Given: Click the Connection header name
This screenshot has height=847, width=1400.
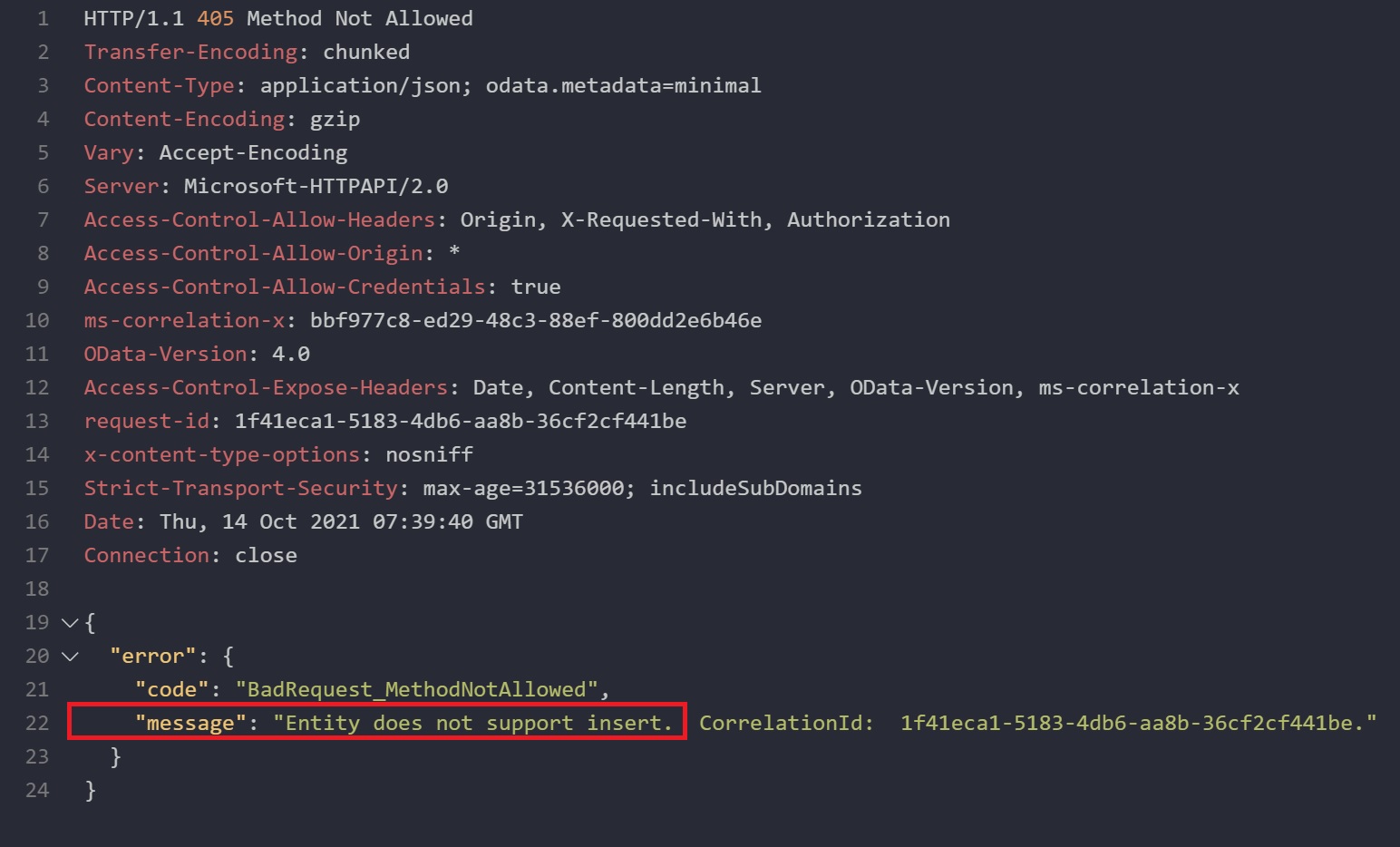Looking at the screenshot, I should [146, 556].
